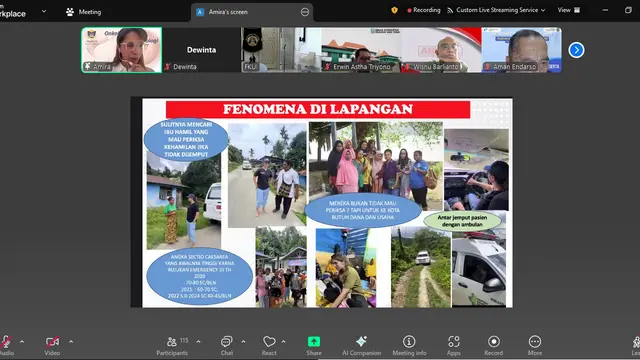The width and height of the screenshot is (640, 360).
Task: Open the Apps menu
Action: click(x=453, y=345)
